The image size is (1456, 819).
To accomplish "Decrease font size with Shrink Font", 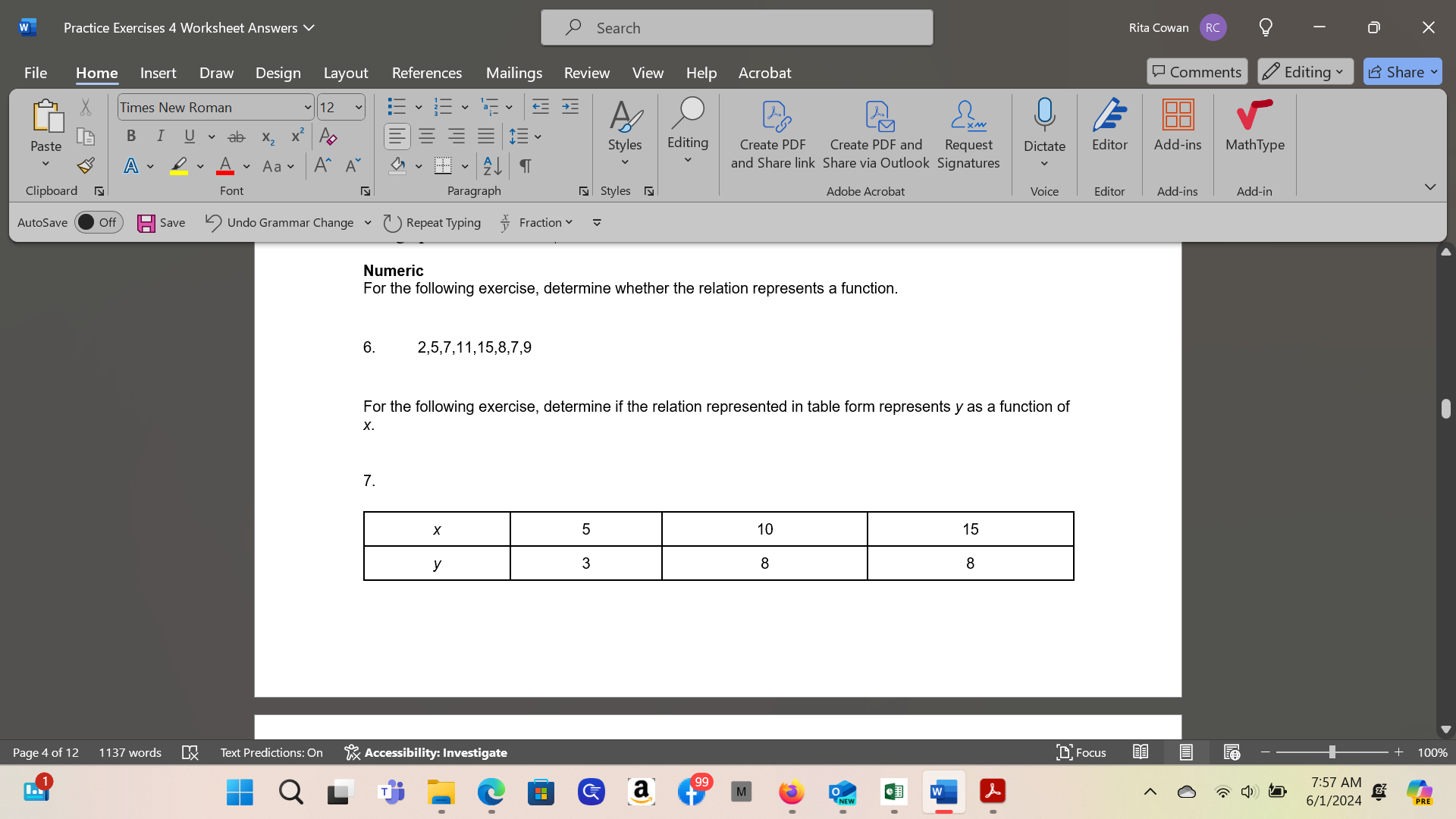I will coord(353,166).
